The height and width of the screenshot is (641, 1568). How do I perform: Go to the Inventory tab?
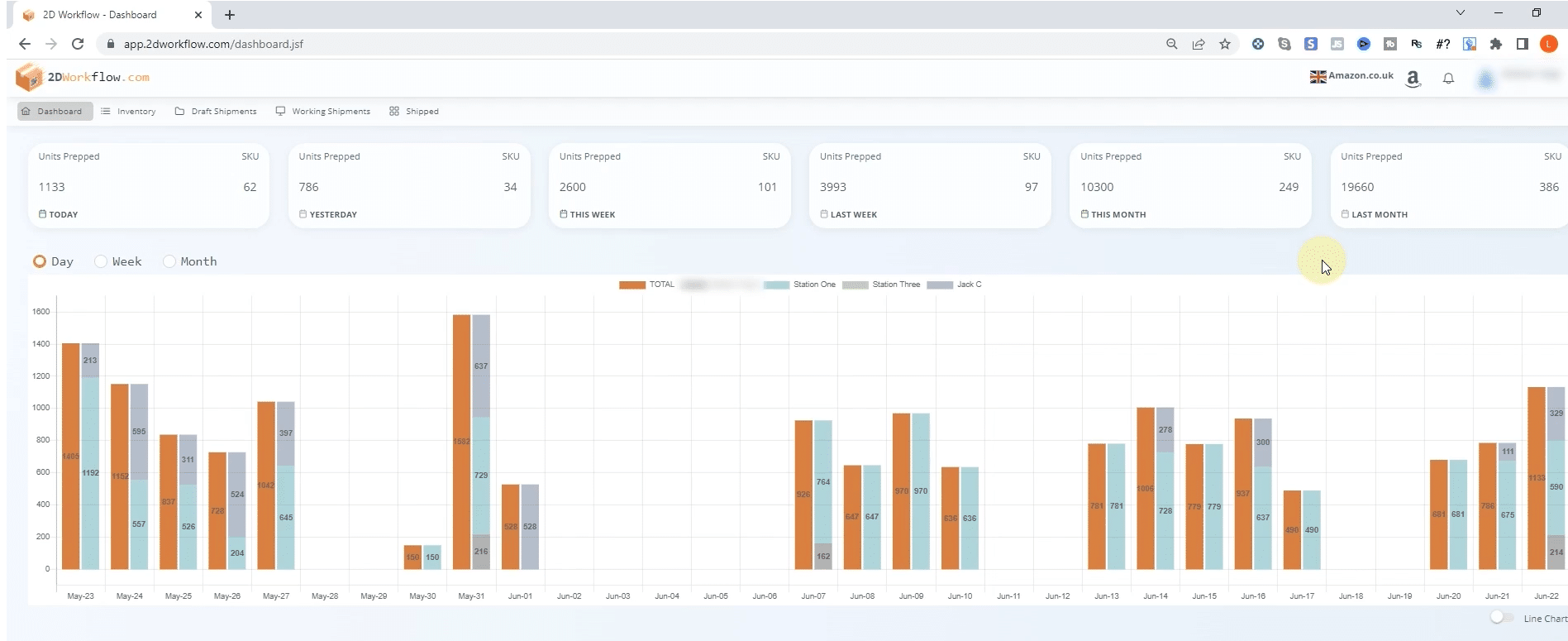tap(128, 111)
